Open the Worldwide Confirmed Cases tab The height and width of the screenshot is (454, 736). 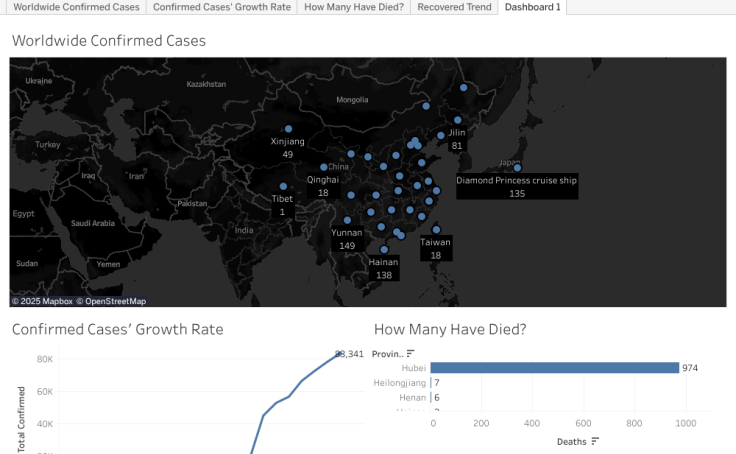(x=76, y=7)
